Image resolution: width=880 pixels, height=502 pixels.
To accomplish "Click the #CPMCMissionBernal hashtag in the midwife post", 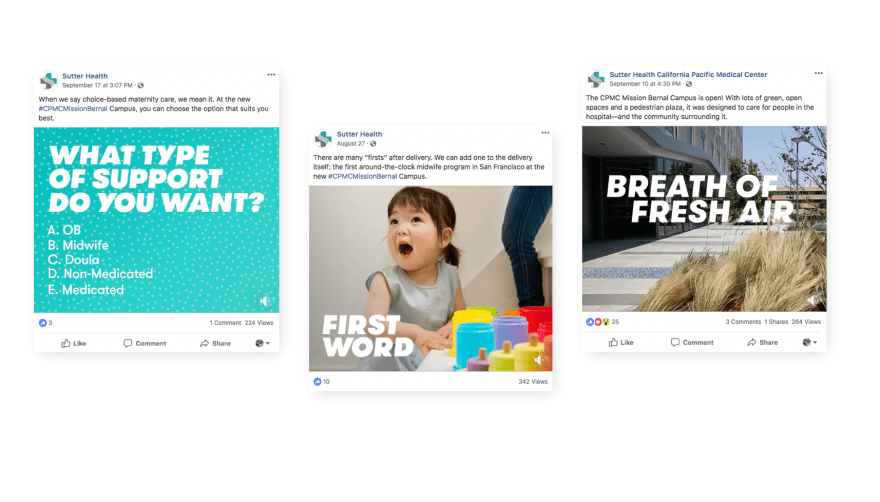I will [362, 176].
